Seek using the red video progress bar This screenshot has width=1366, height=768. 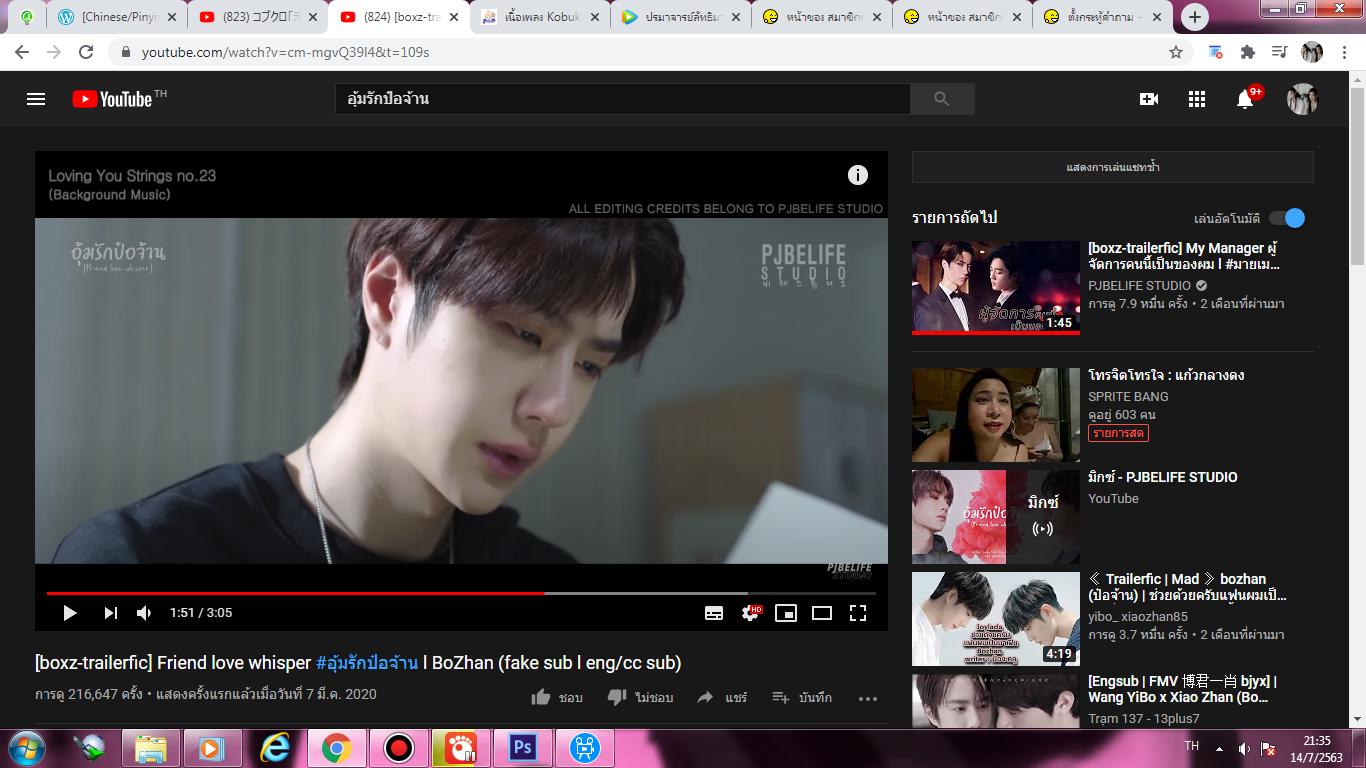pyautogui.click(x=461, y=593)
